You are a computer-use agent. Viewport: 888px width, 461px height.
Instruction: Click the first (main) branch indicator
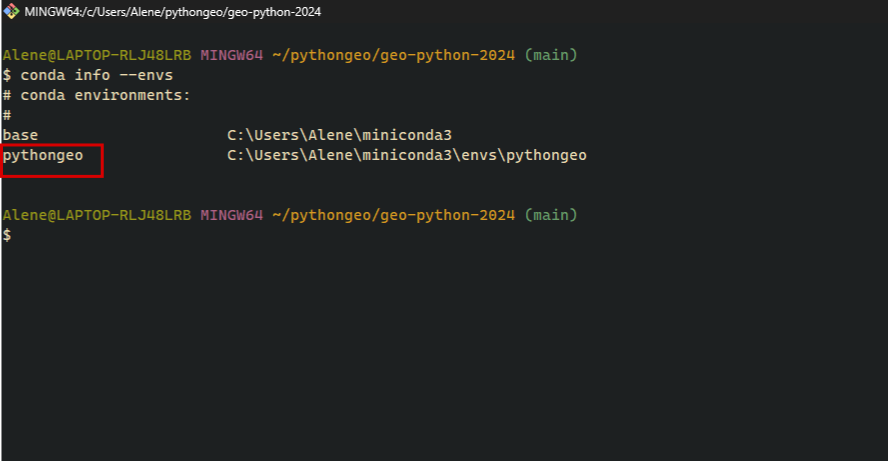pos(551,54)
